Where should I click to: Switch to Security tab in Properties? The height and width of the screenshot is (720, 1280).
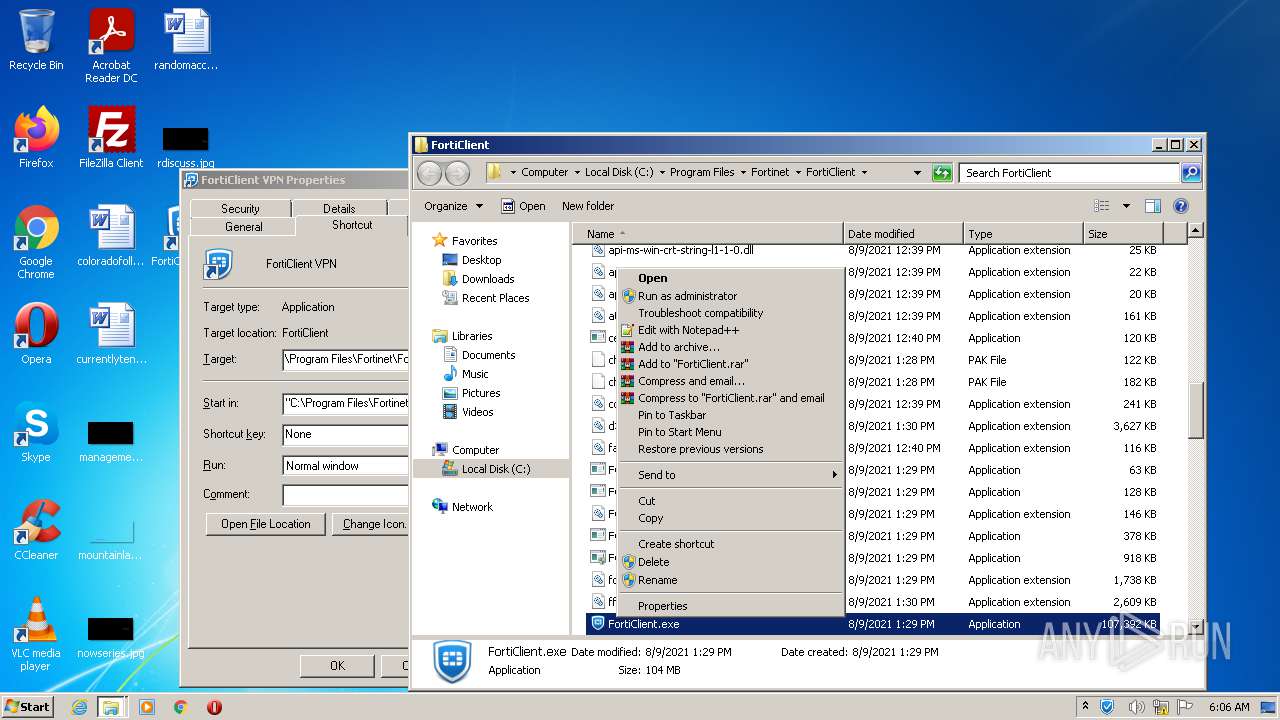tap(240, 208)
